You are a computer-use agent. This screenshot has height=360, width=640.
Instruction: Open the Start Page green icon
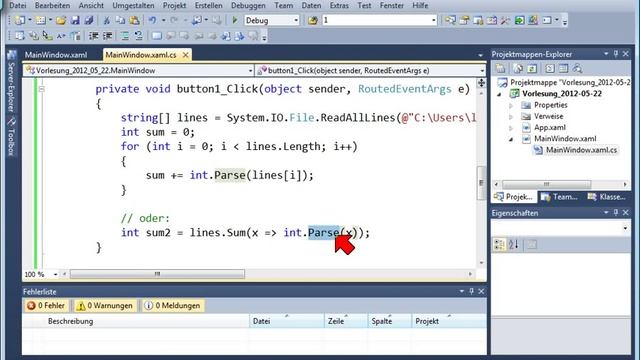coord(519,20)
